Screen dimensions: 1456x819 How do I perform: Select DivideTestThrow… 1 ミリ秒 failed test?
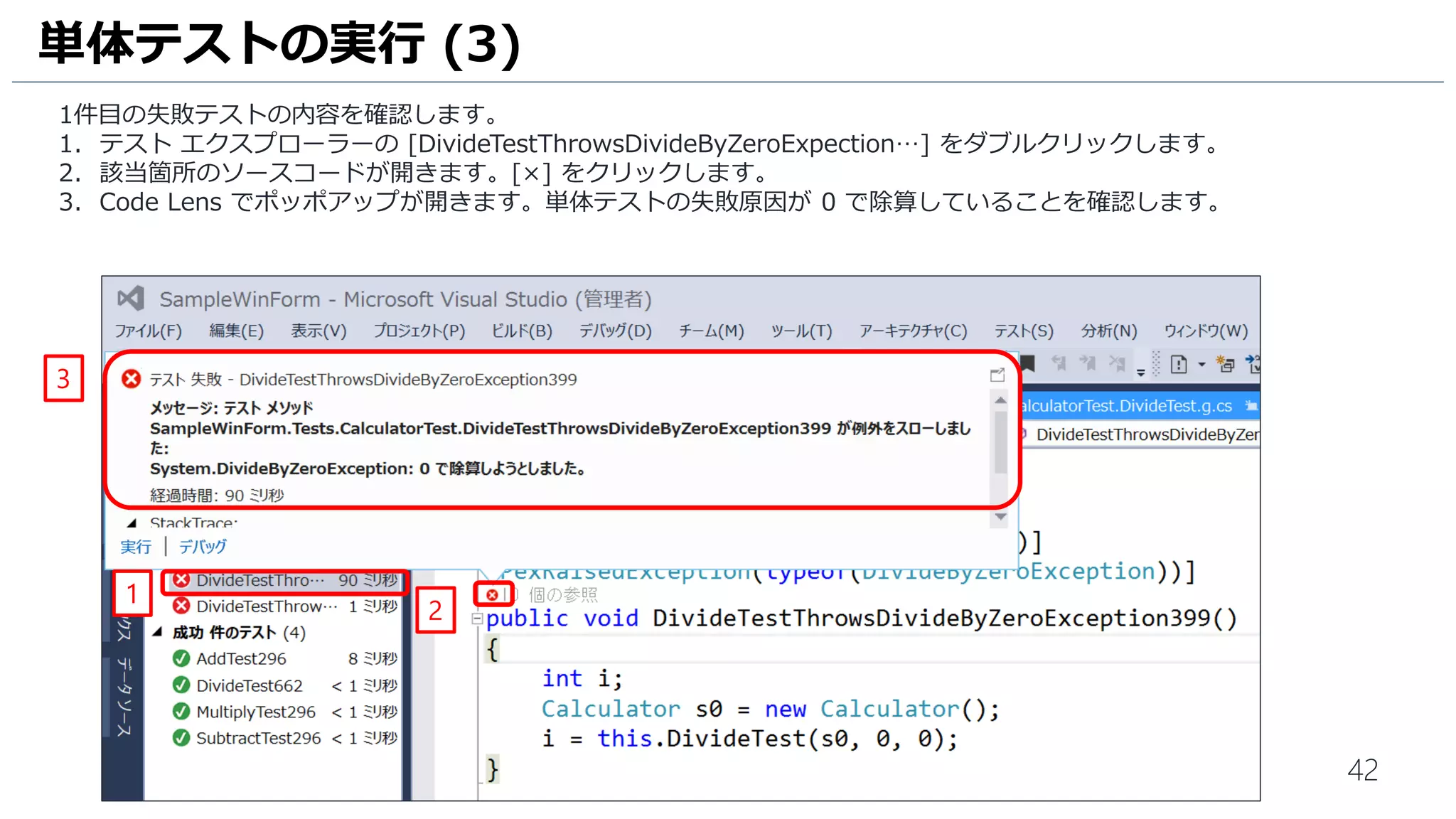click(x=285, y=606)
